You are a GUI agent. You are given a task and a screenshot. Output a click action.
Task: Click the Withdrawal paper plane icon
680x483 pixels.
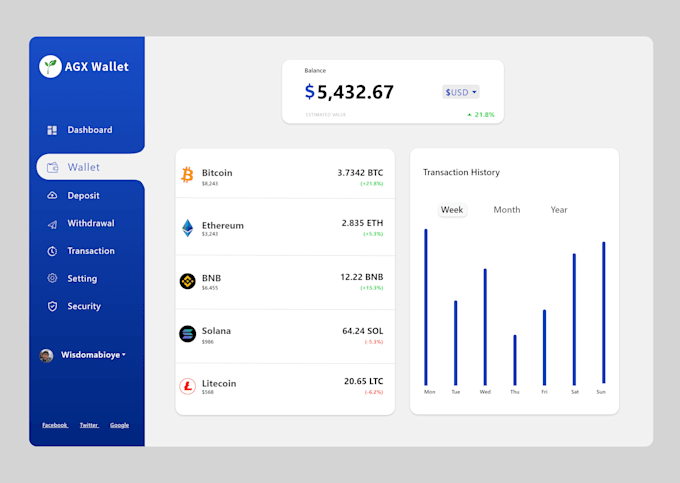pyautogui.click(x=52, y=224)
